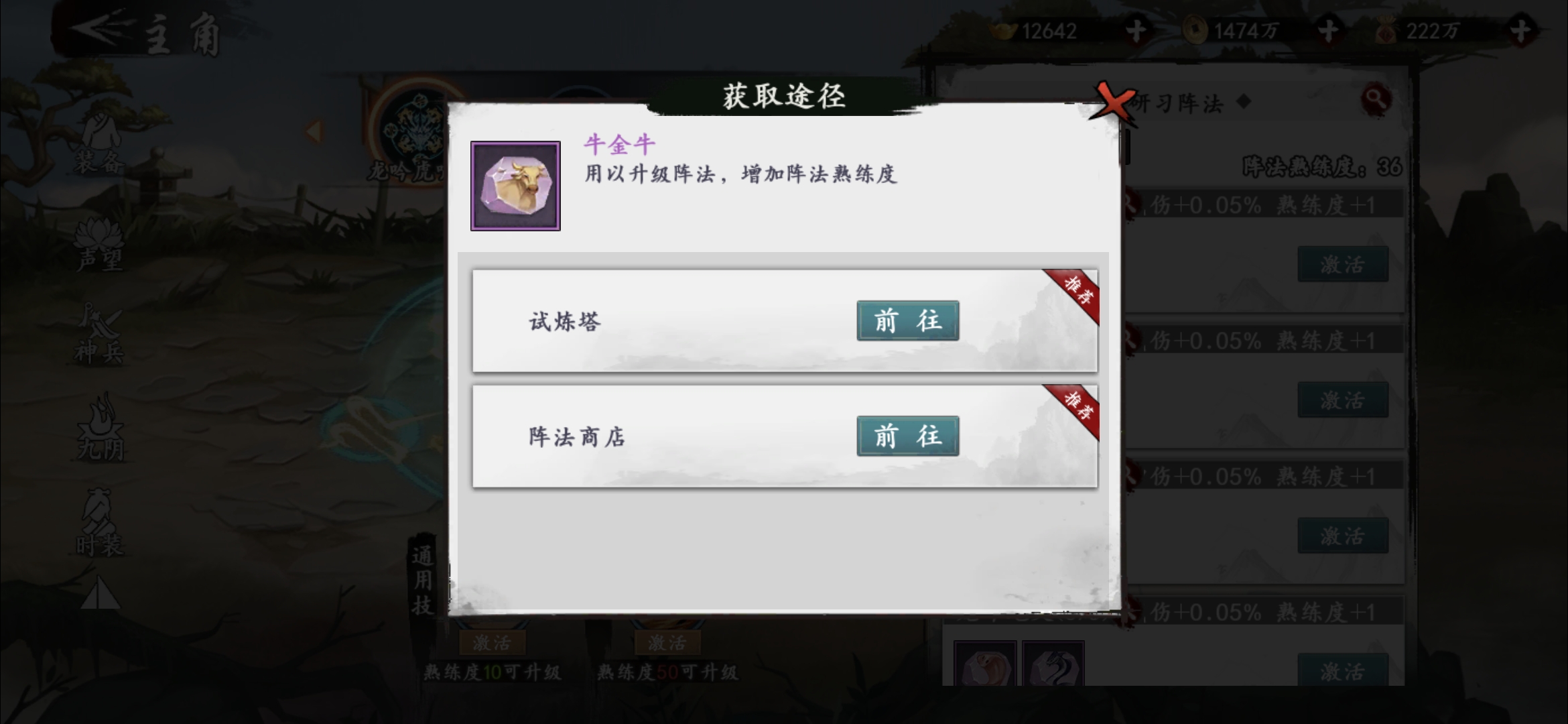Viewport: 1568px width, 724px height.
Task: Expand the sidebar up-arrow triangle
Action: point(100,593)
